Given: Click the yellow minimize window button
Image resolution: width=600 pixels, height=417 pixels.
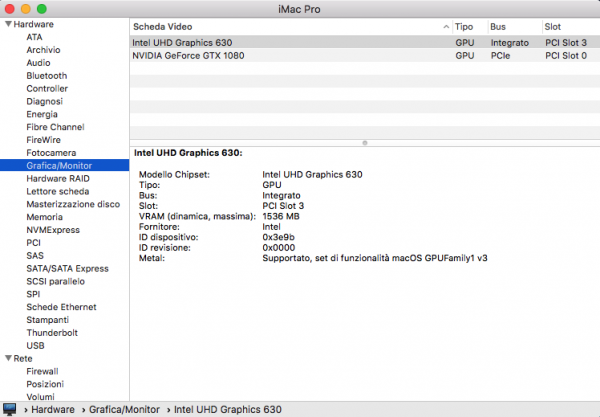Looking at the screenshot, I should (26, 9).
